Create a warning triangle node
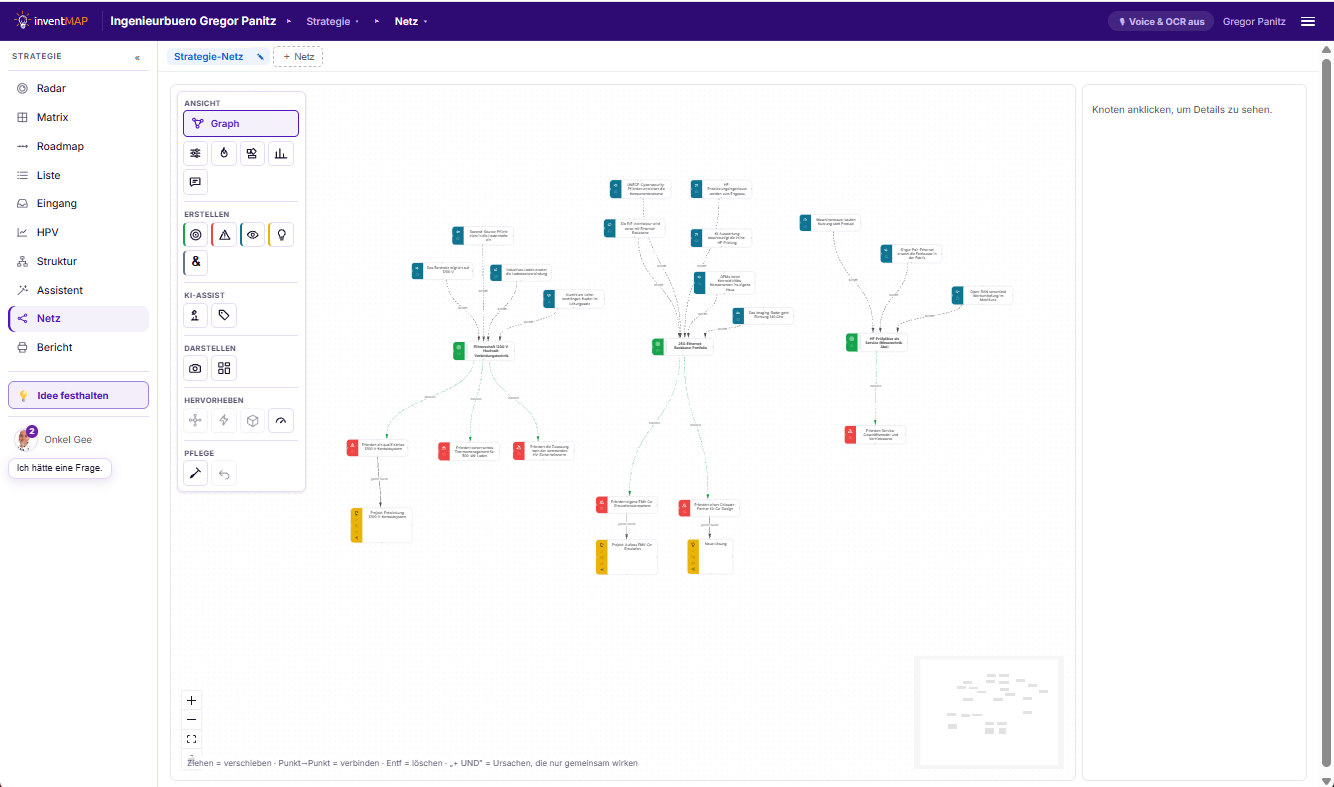 pyautogui.click(x=224, y=235)
